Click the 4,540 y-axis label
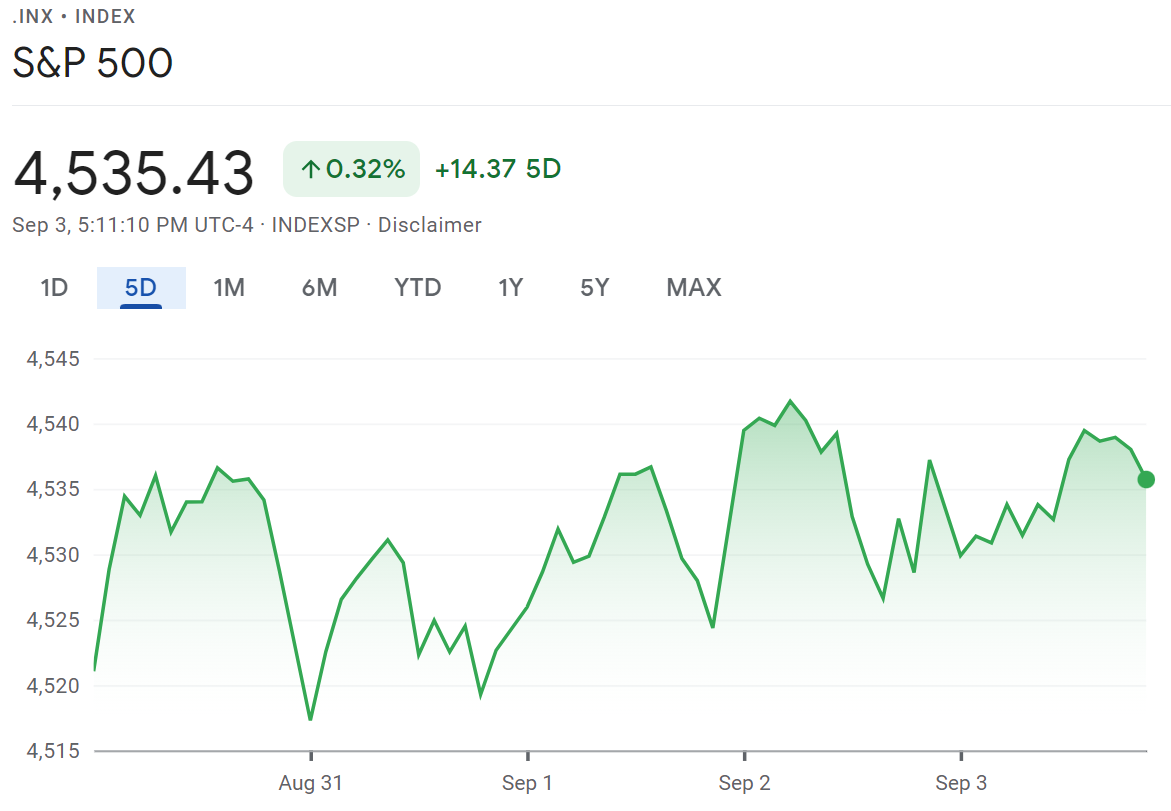Screen dimensions: 1171x811 point(53,424)
